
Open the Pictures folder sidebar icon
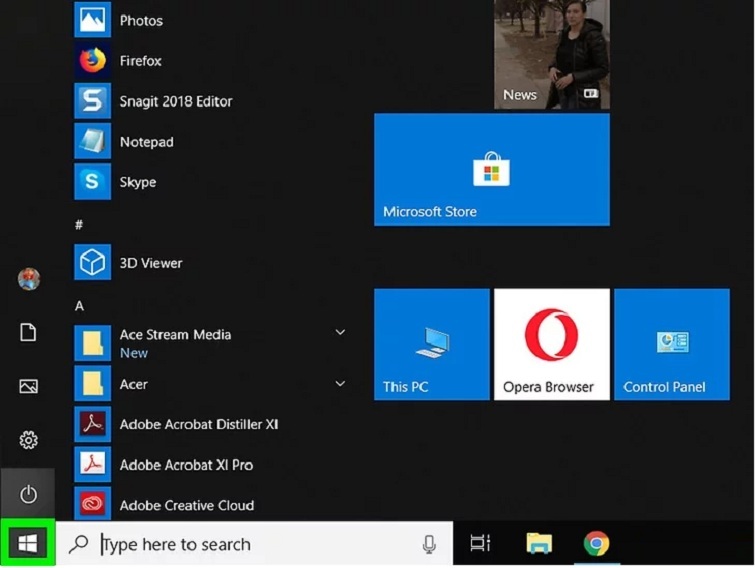(x=28, y=387)
